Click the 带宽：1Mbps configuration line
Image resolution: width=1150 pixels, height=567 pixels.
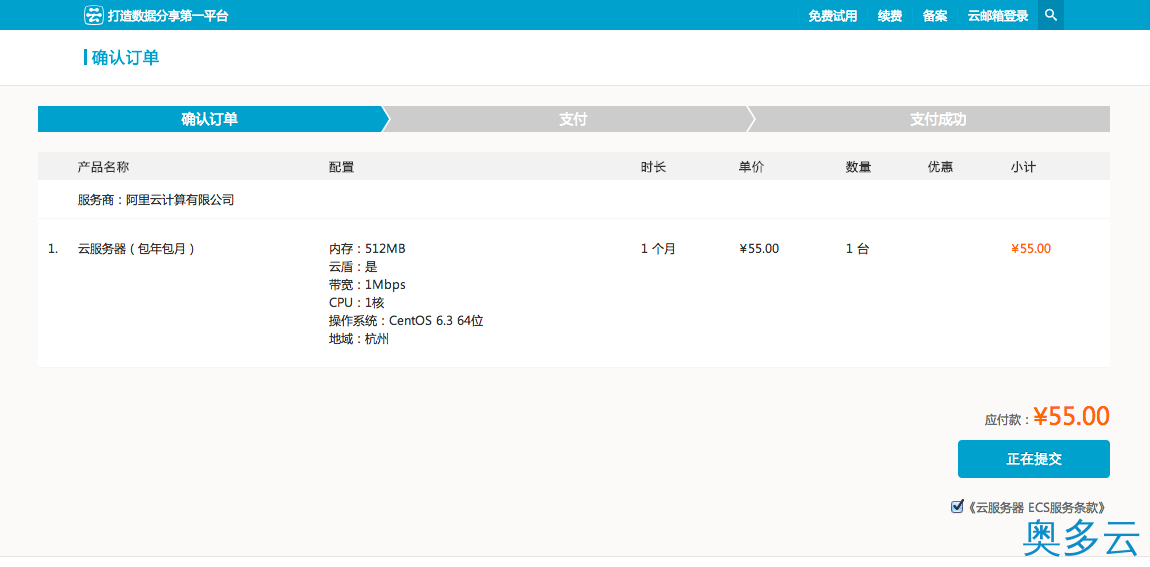tap(367, 285)
